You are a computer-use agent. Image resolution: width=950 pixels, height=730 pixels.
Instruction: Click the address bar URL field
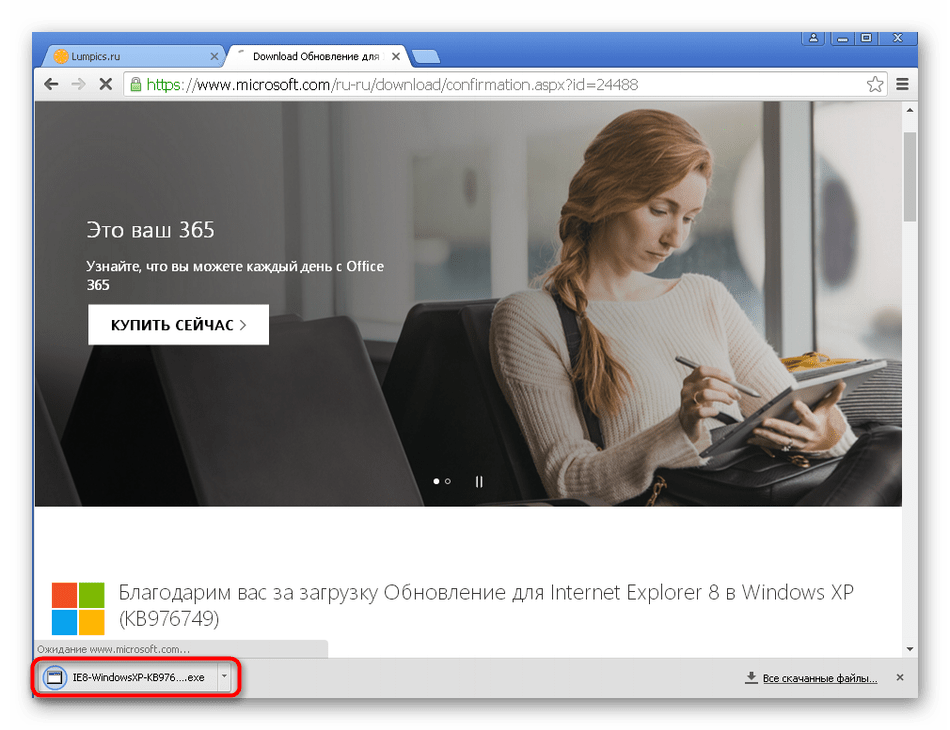[x=500, y=85]
